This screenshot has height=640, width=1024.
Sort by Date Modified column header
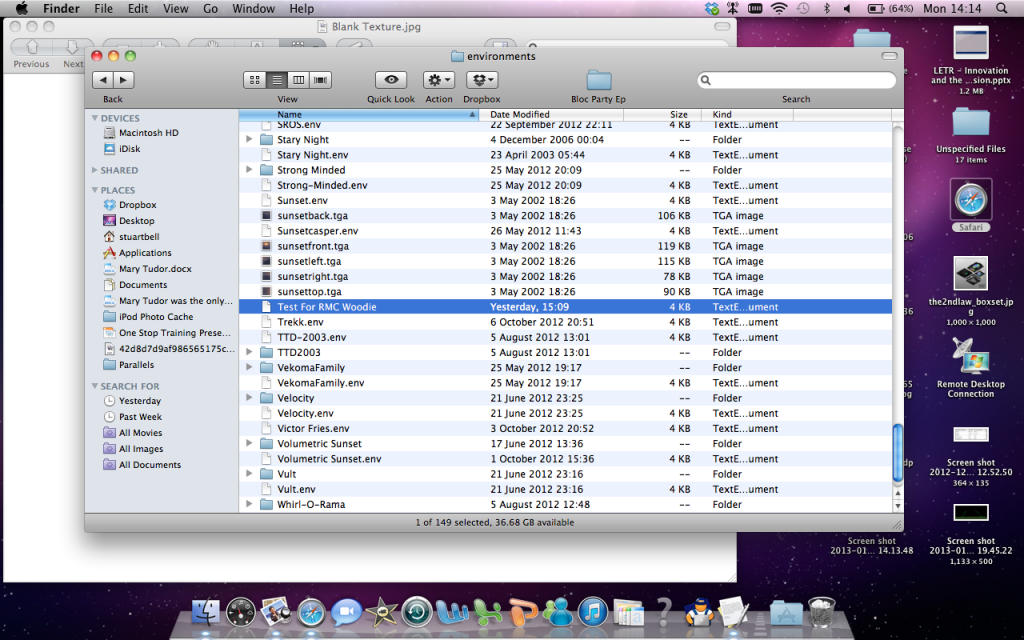pos(551,114)
